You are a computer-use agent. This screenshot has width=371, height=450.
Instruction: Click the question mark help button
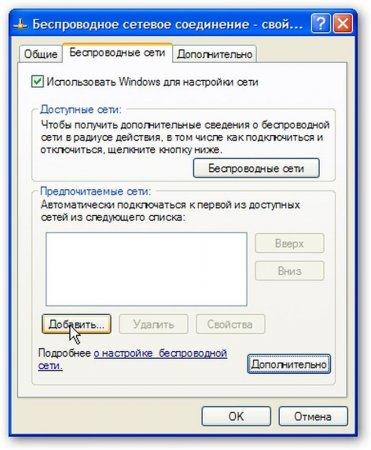click(x=321, y=24)
